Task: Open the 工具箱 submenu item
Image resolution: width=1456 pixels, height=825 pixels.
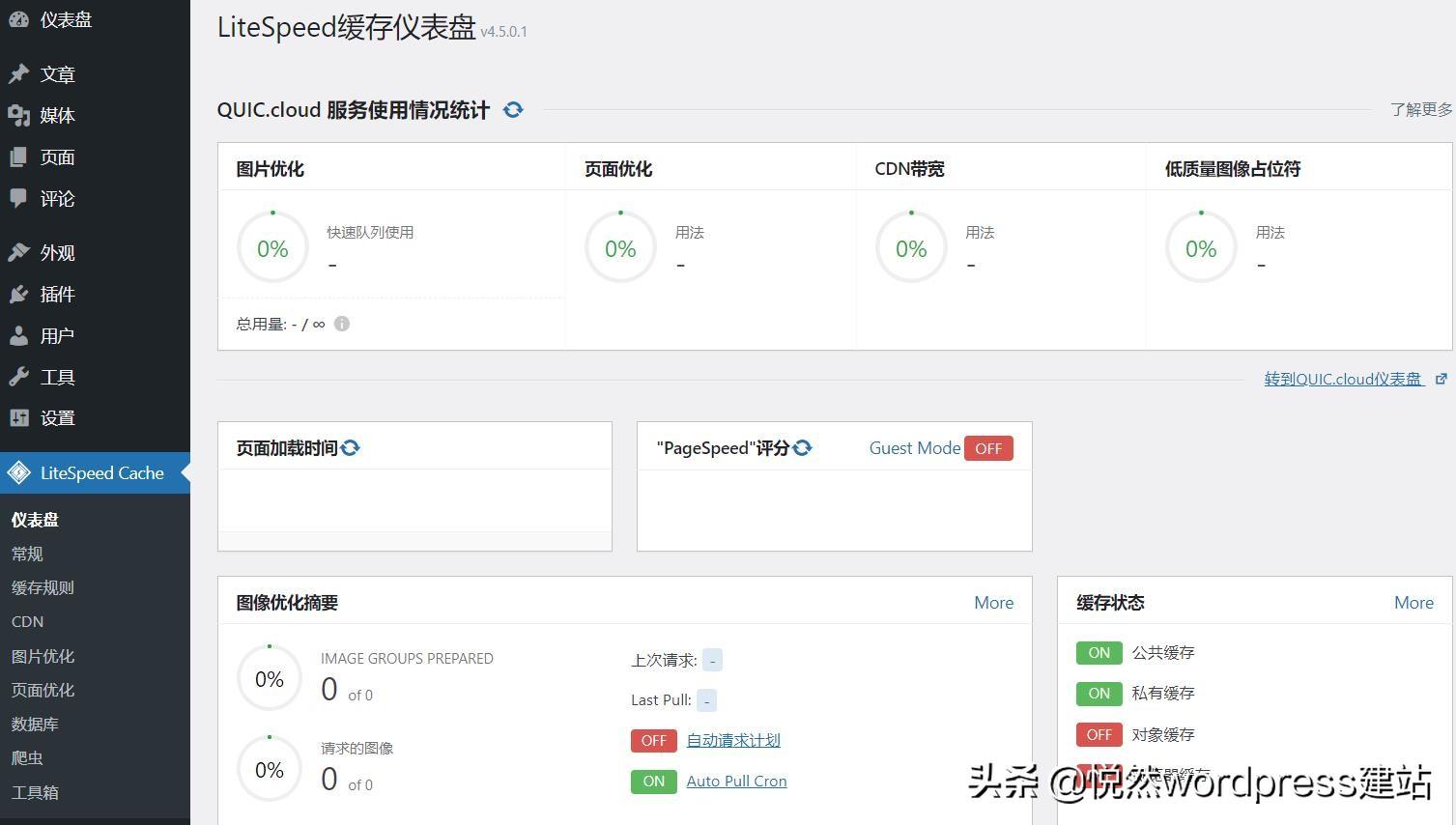Action: 35,792
